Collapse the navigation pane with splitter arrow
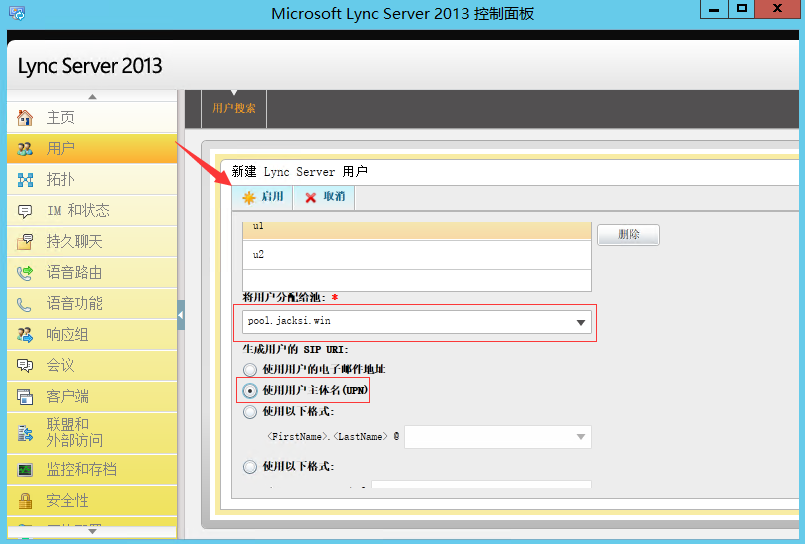The height and width of the screenshot is (544, 805). click(181, 315)
